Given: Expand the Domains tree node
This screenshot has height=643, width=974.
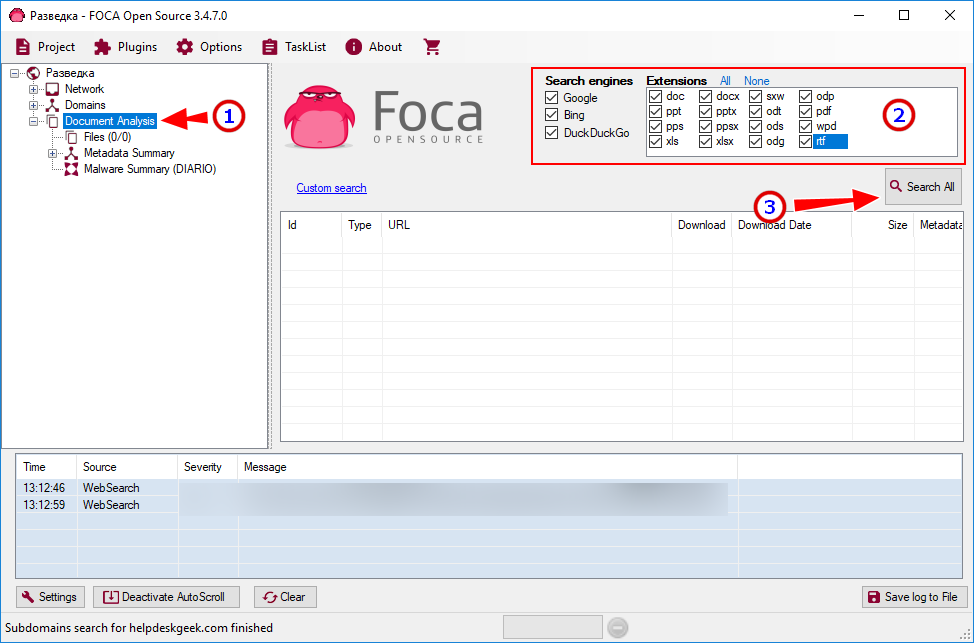Looking at the screenshot, I should click(34, 105).
